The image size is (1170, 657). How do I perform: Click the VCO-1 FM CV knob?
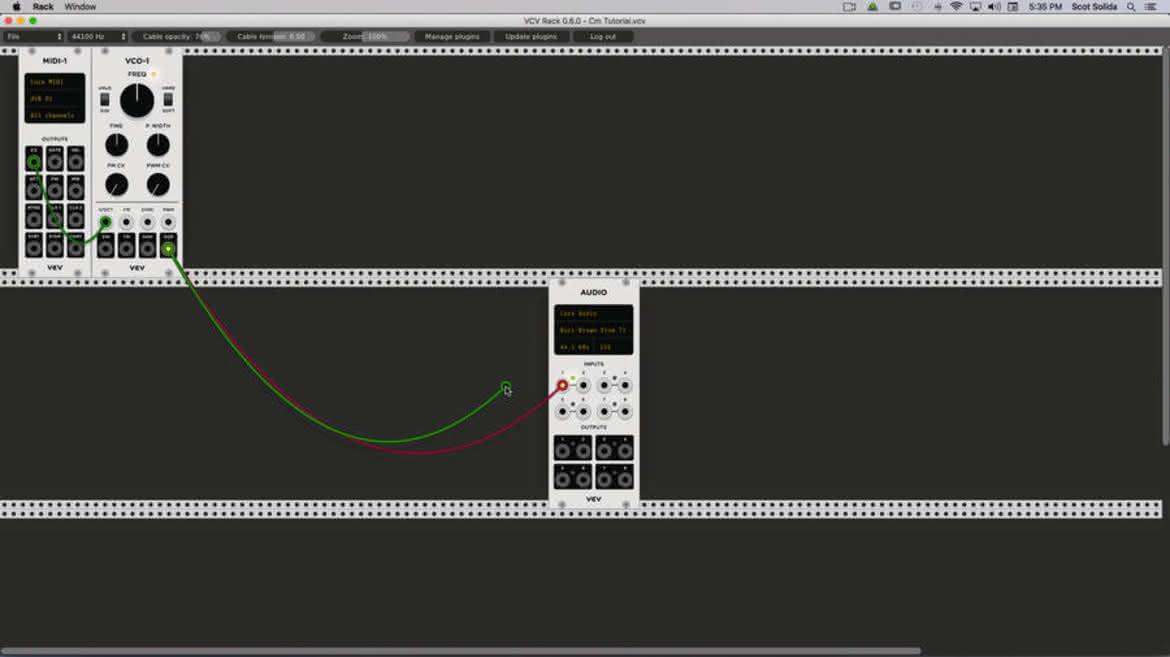[116, 184]
